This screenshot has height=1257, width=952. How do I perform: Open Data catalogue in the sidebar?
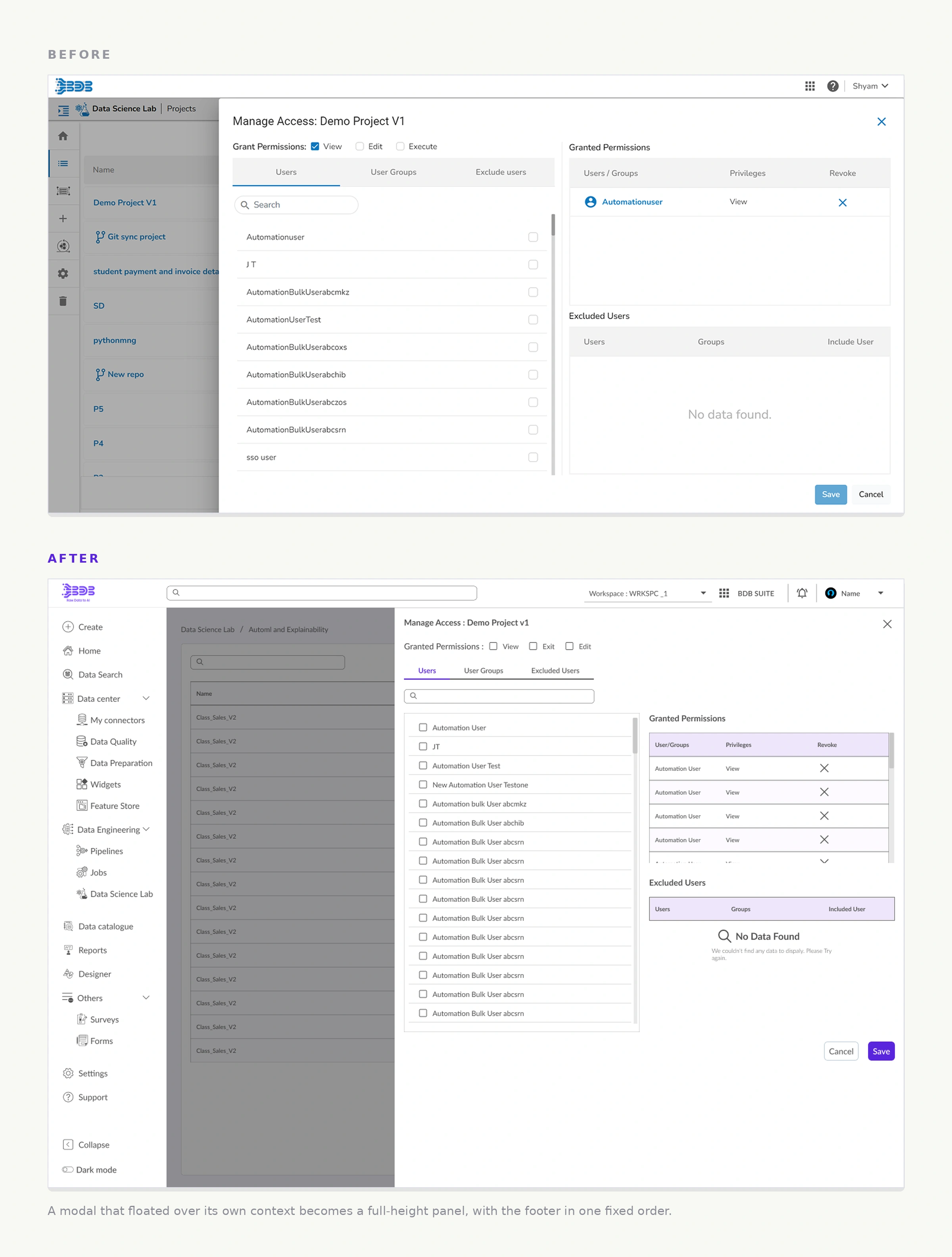(x=105, y=926)
